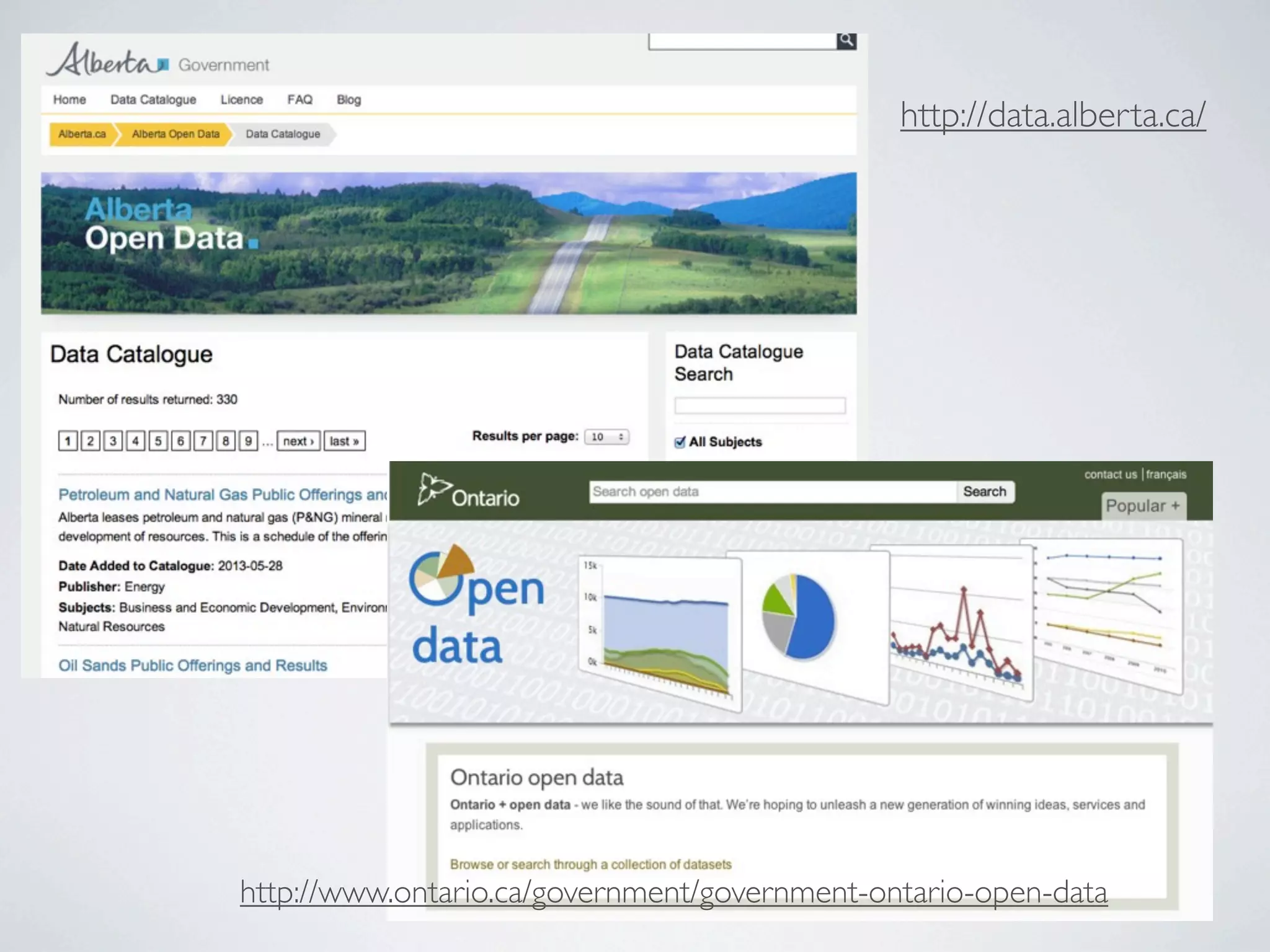Click the Alberta Government logo

(x=158, y=61)
